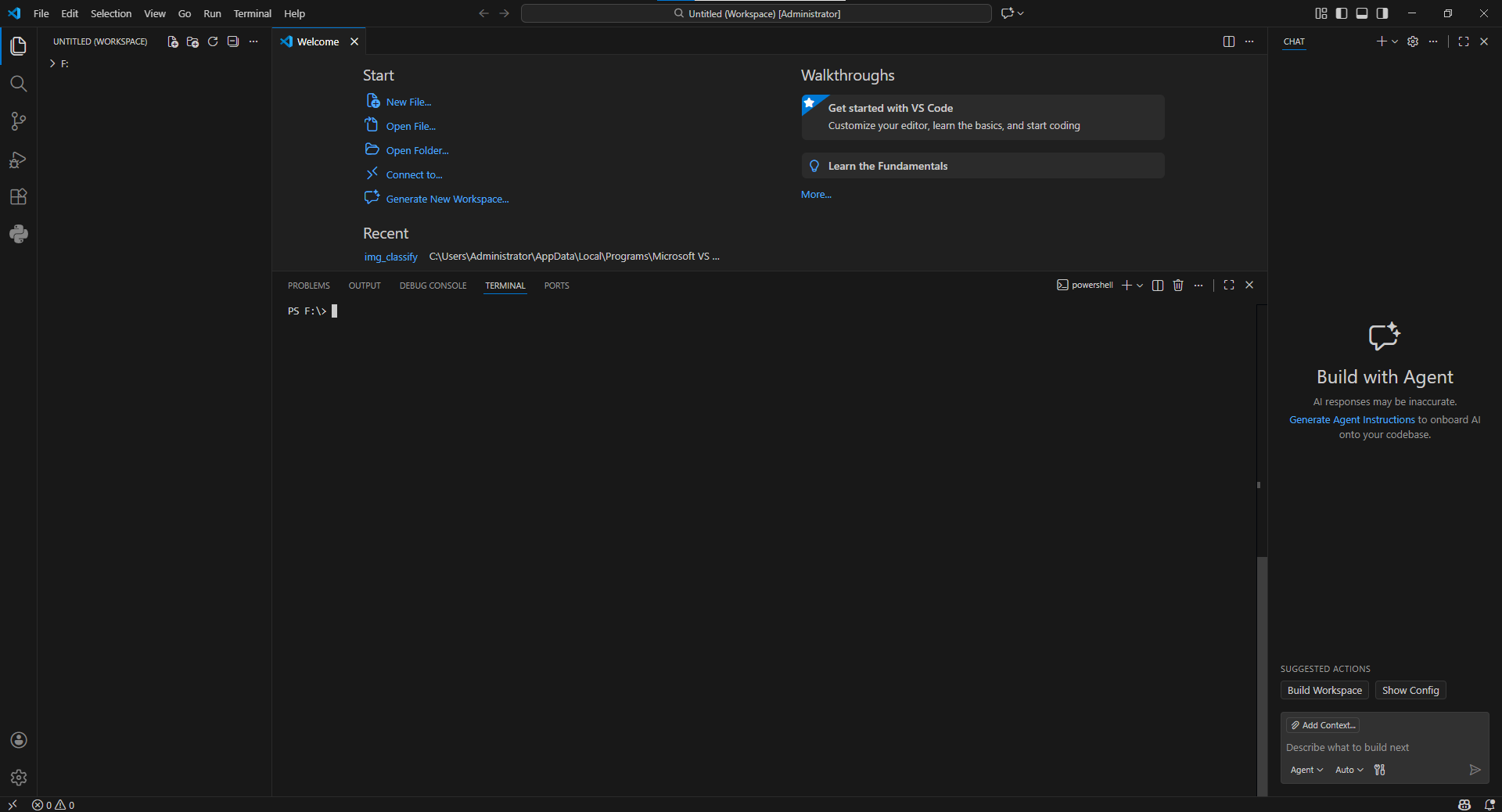
Task: Open configure tools icon in chat input
Action: (1380, 770)
